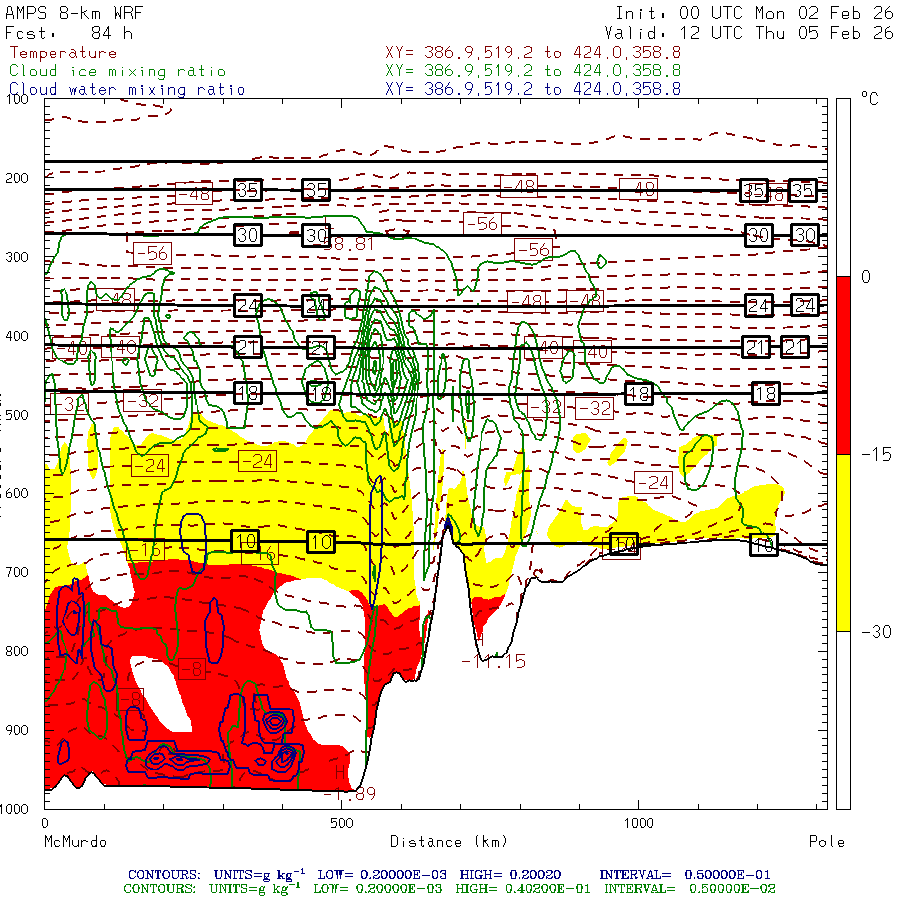Click the McMurdo endpoint label
This screenshot has width=900, height=900.
coord(75,842)
